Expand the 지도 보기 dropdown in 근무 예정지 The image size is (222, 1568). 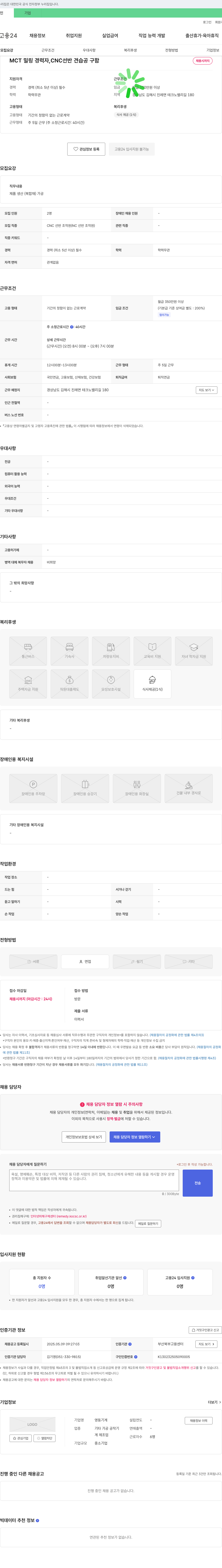tap(206, 390)
